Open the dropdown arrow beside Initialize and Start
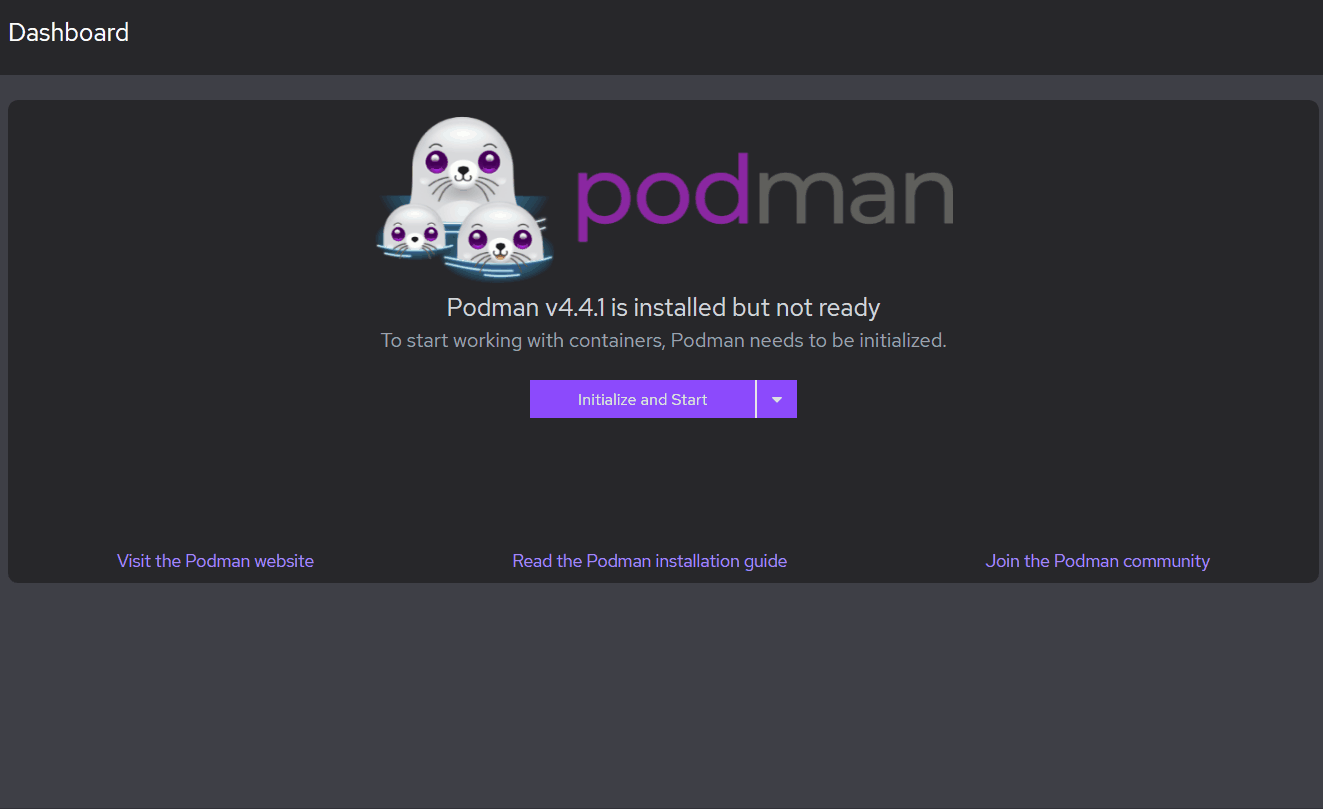Viewport: 1323px width, 809px height. [777, 399]
